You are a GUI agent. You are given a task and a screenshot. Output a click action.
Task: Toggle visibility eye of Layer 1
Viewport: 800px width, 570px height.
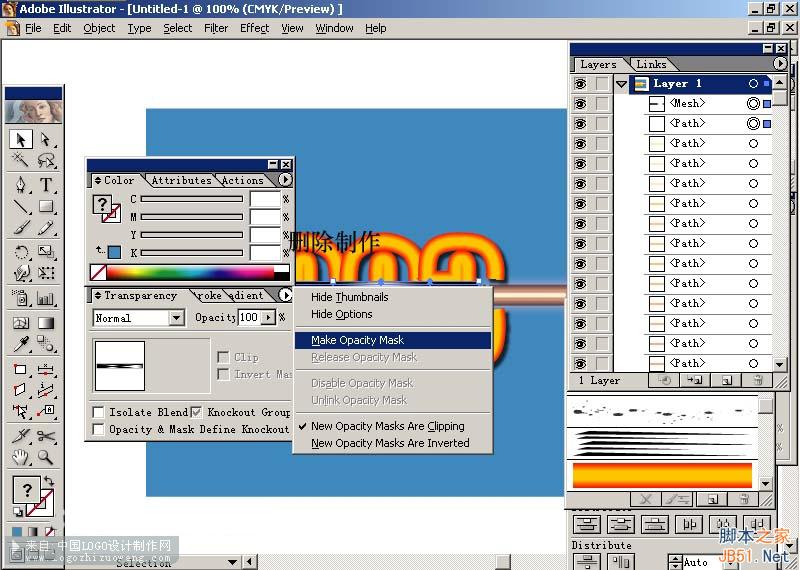[581, 84]
